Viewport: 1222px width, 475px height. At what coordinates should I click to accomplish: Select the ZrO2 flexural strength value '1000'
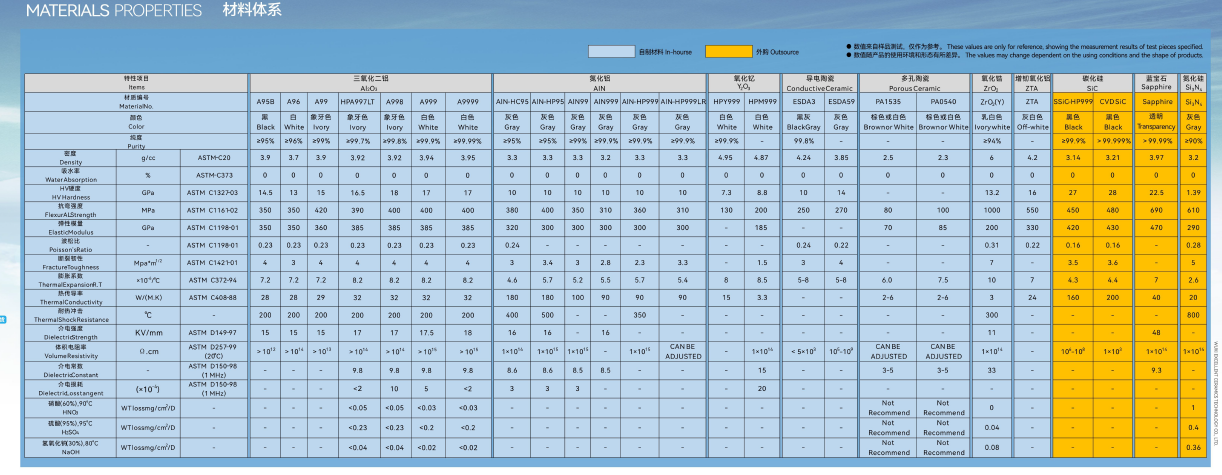(x=992, y=209)
